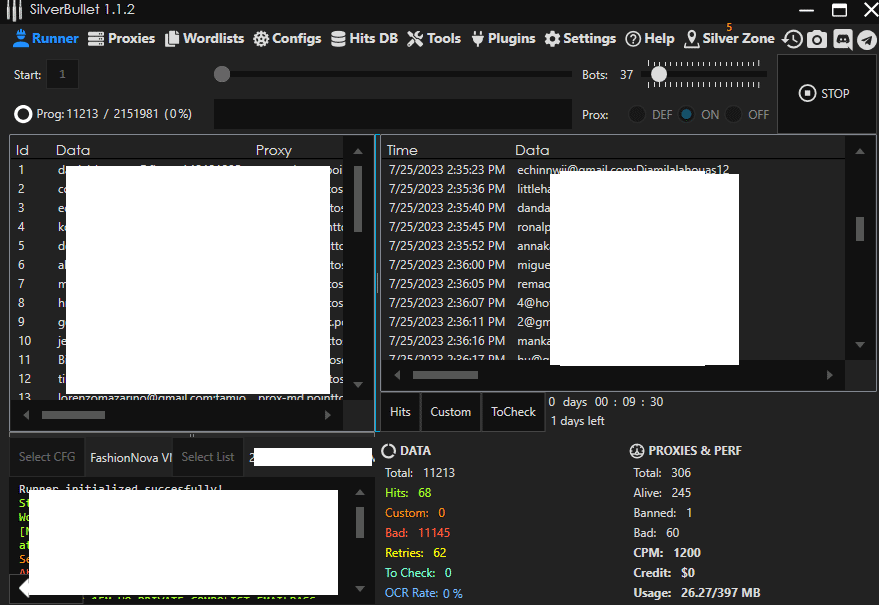Click left scroll arrow in bot list

pos(26,415)
